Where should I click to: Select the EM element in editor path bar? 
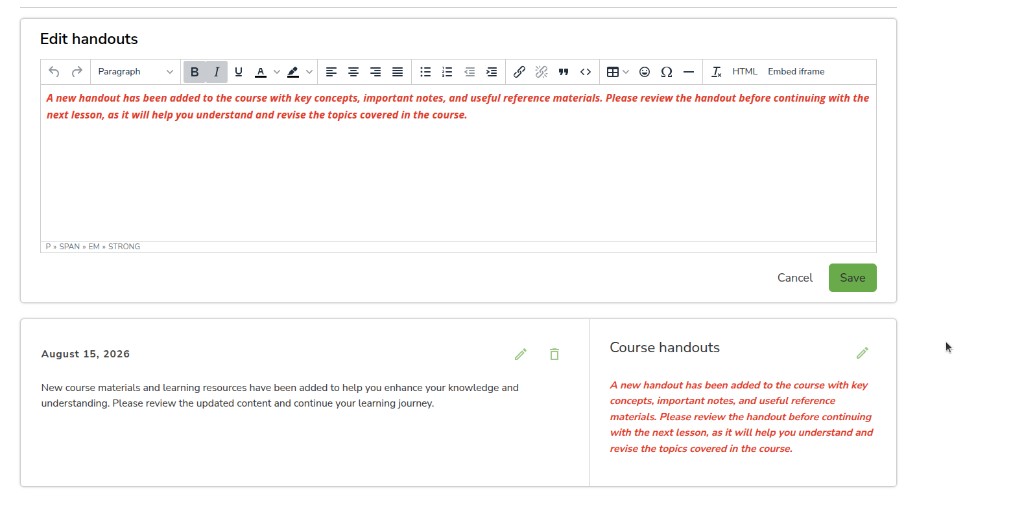94,247
